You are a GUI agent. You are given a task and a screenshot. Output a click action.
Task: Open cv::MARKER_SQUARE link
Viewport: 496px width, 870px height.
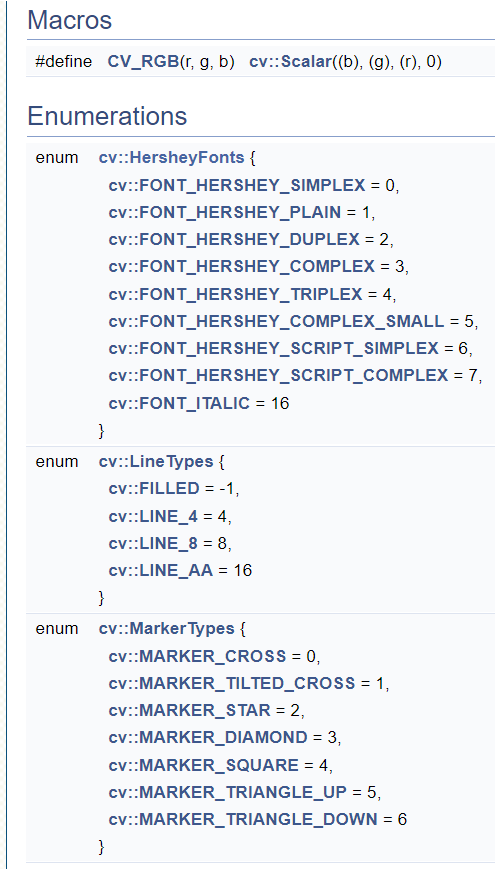click(x=204, y=765)
